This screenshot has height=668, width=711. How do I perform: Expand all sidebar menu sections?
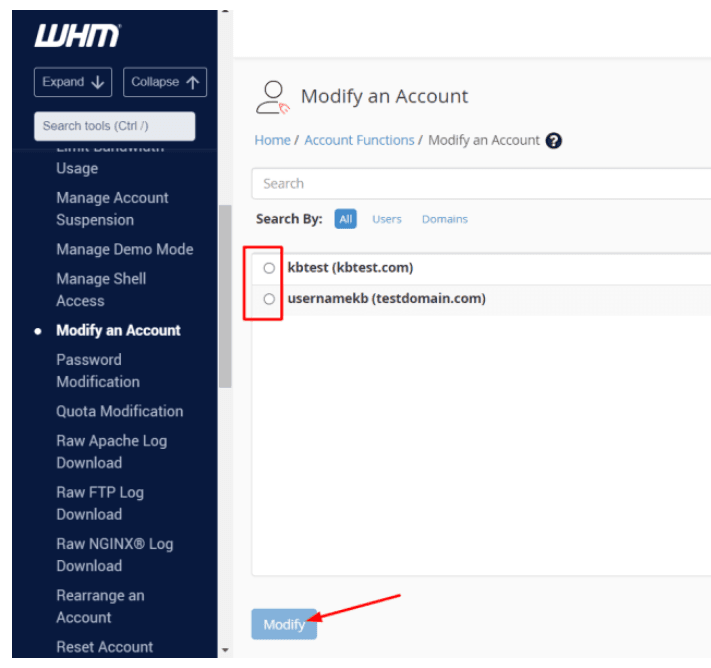[75, 82]
